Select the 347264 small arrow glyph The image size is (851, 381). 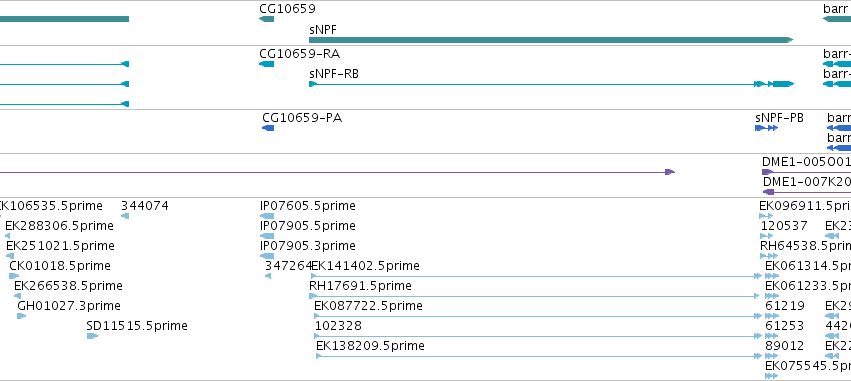click(268, 276)
